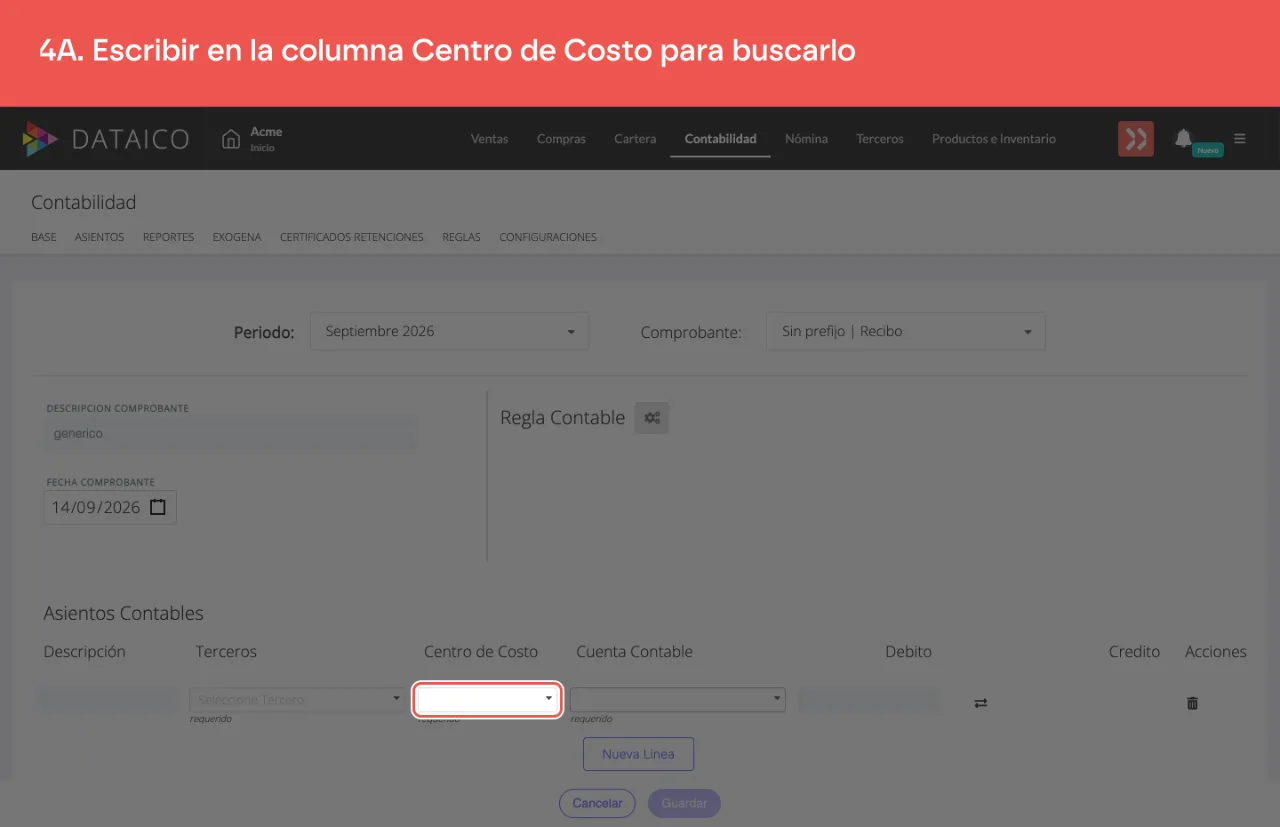Delete the line with trash icon
This screenshot has height=827, width=1280.
(1192, 703)
